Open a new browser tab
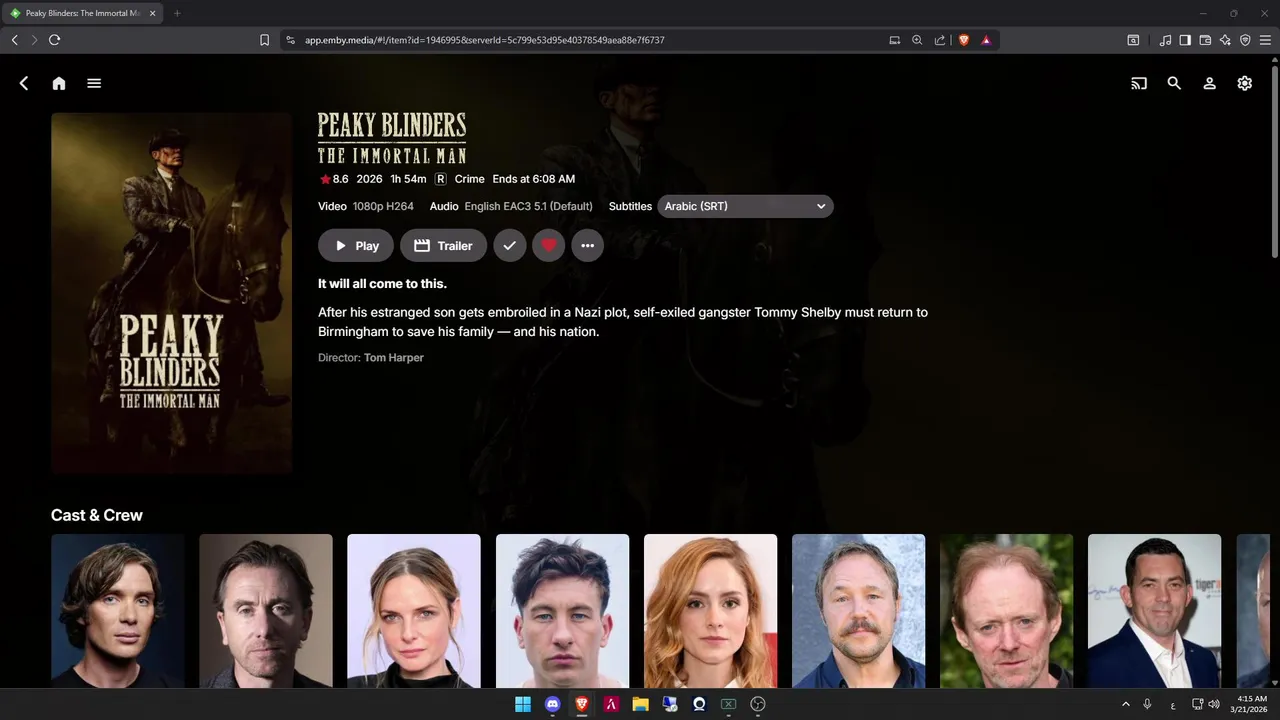Screen dimensions: 1280x720 coord(177,13)
